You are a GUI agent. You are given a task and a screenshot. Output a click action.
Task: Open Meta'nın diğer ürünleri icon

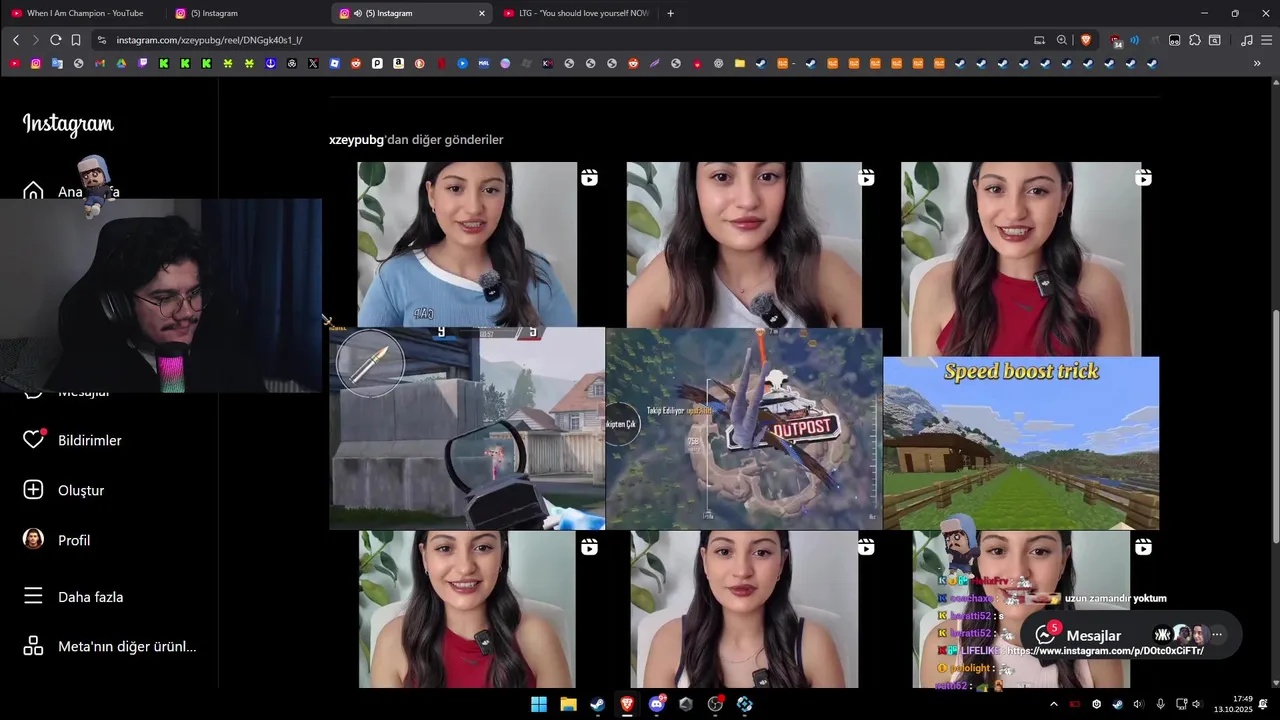[x=33, y=646]
